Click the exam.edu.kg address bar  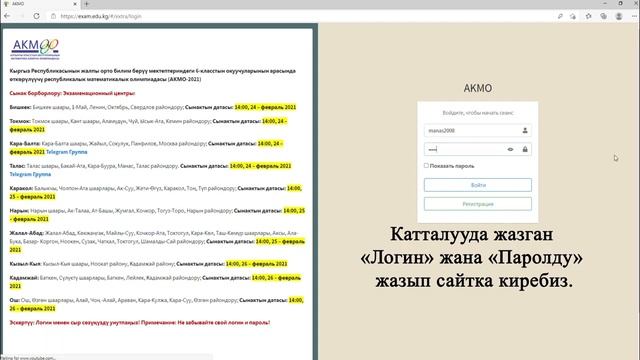pos(302,16)
